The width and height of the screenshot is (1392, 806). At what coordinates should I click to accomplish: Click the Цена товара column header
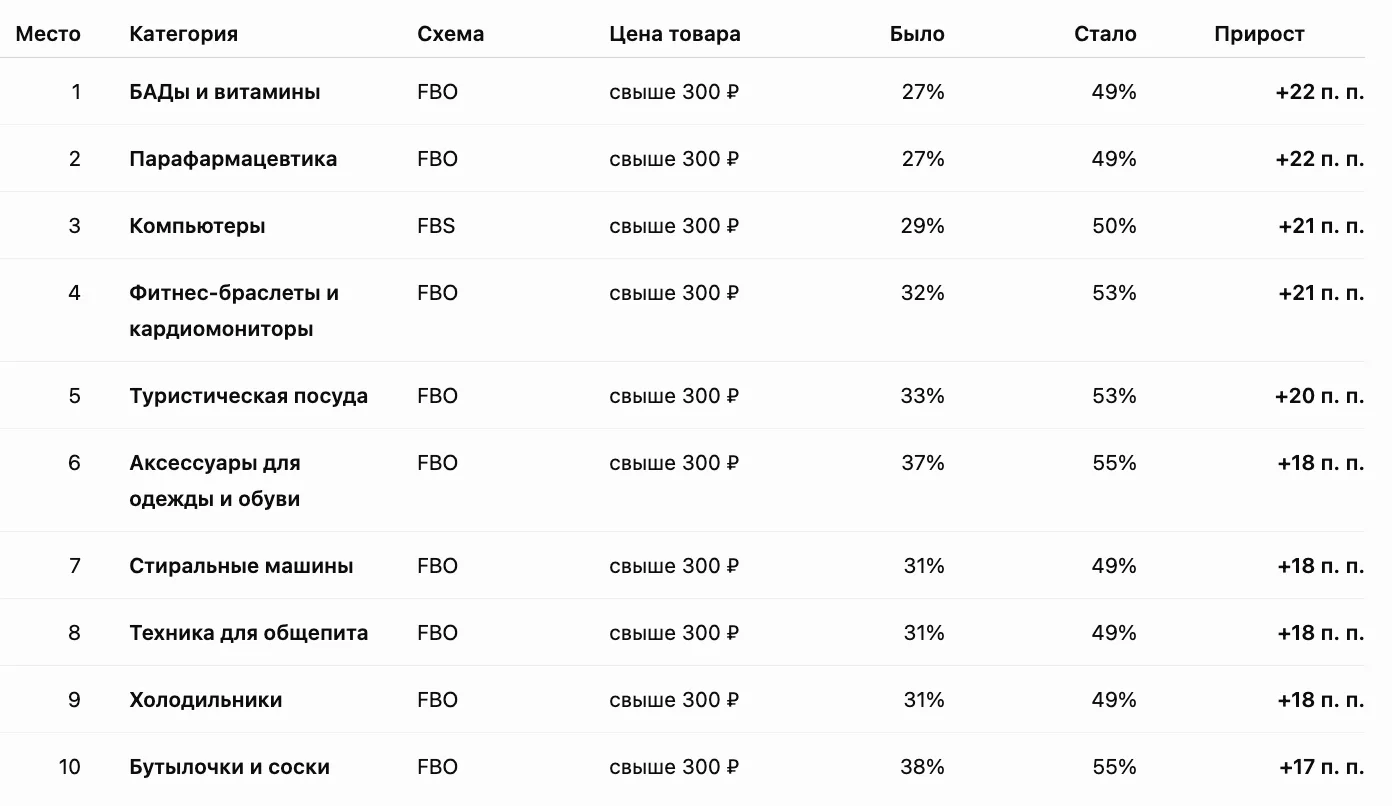[x=675, y=34]
